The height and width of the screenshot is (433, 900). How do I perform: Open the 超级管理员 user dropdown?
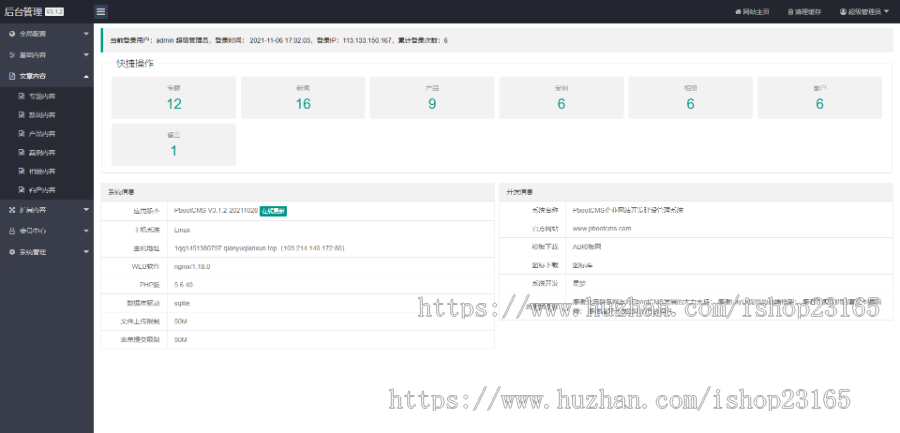coord(864,11)
